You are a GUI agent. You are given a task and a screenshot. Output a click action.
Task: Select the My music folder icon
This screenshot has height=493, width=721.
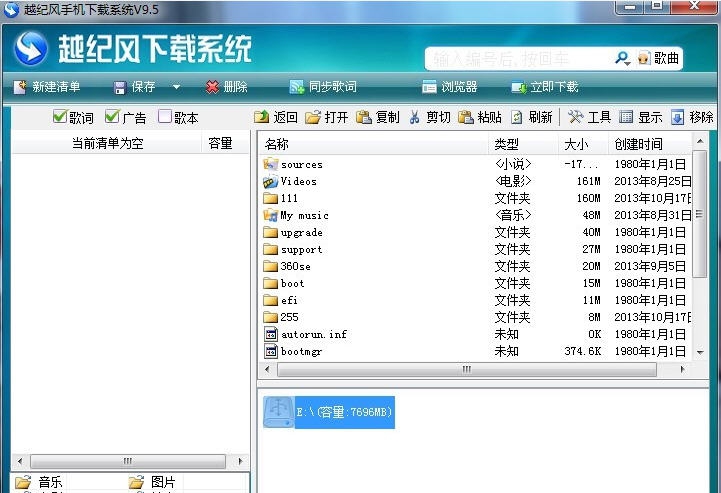pos(270,215)
